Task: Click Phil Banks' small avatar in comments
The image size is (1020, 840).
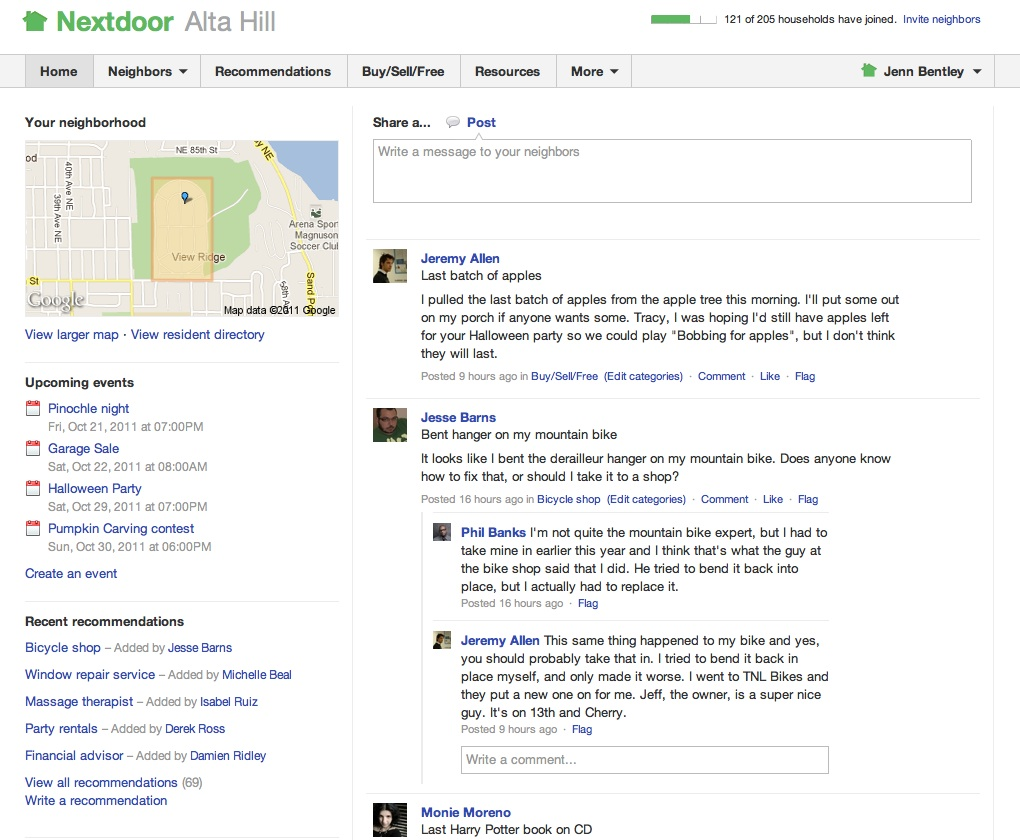Action: (x=442, y=532)
